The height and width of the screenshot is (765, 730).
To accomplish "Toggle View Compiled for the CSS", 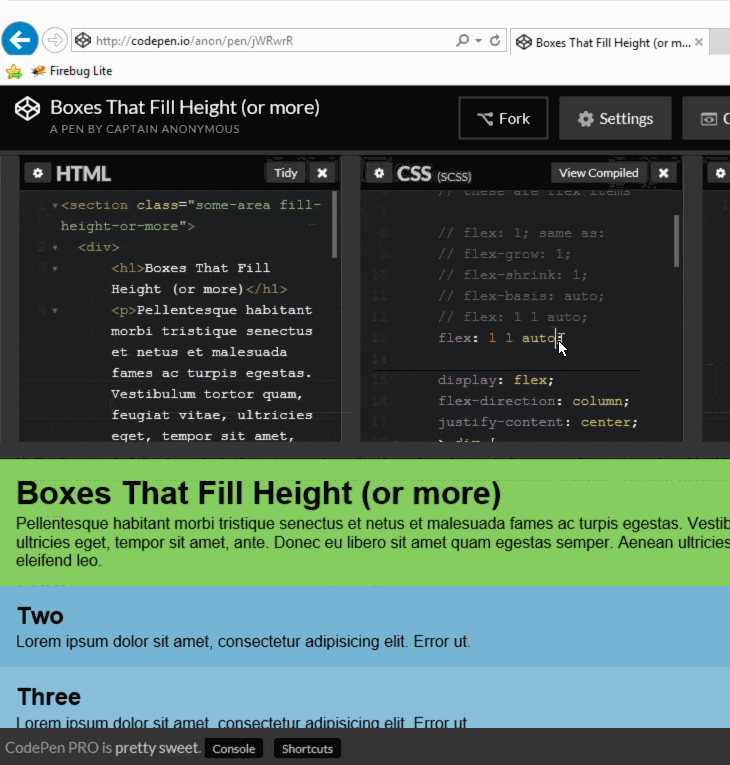I will click(x=598, y=173).
